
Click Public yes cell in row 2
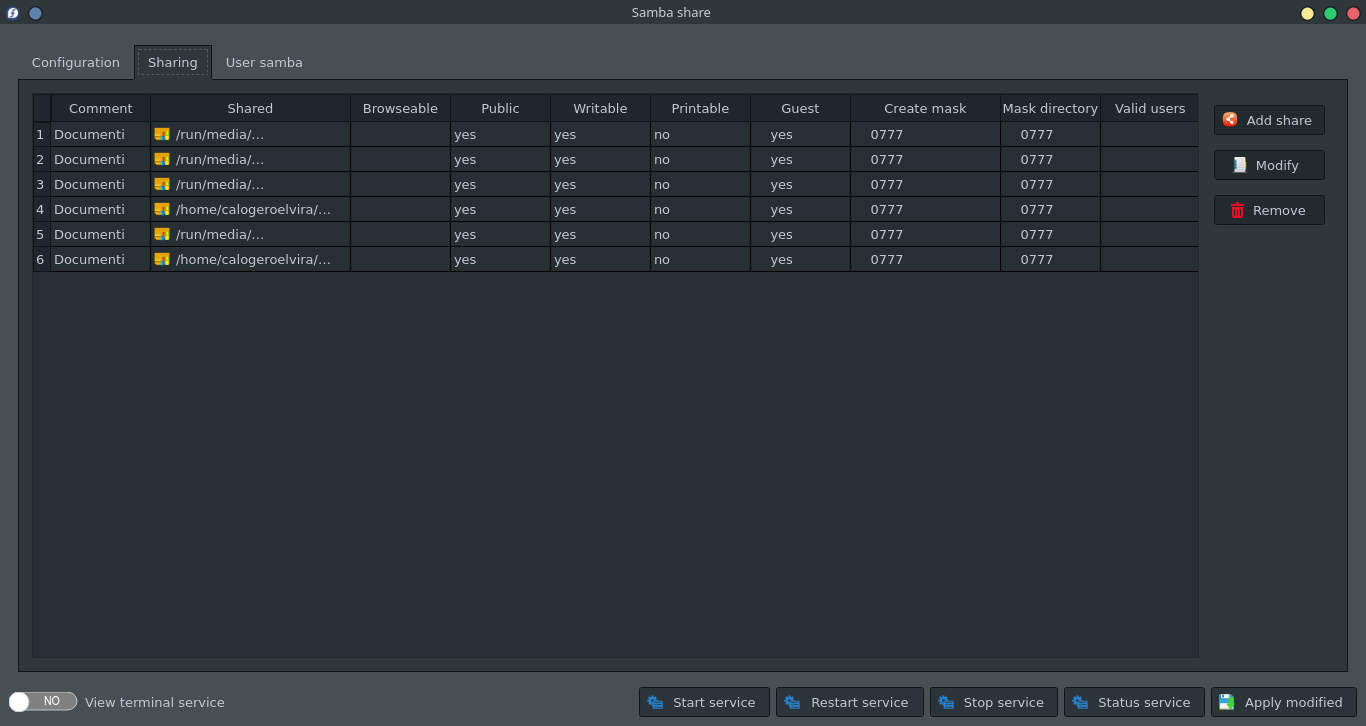500,159
